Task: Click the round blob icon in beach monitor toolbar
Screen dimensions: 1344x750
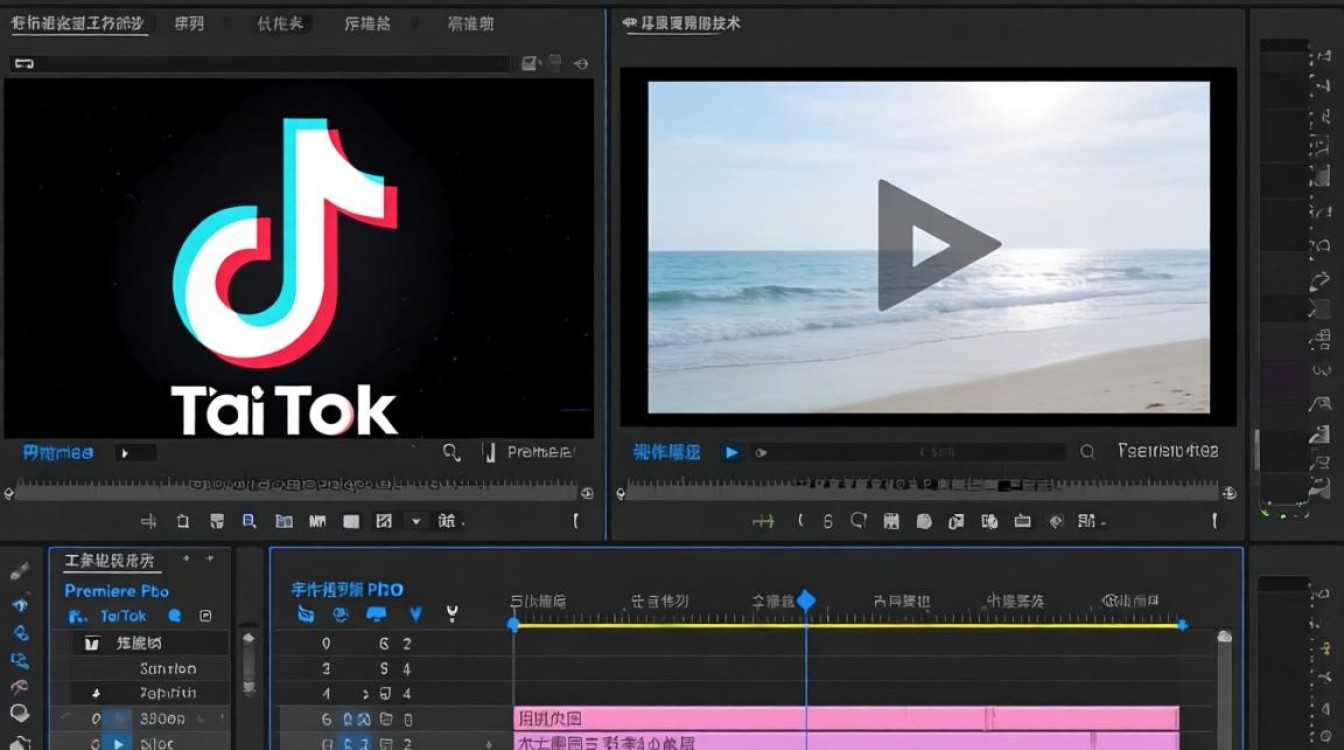Action: (x=924, y=521)
